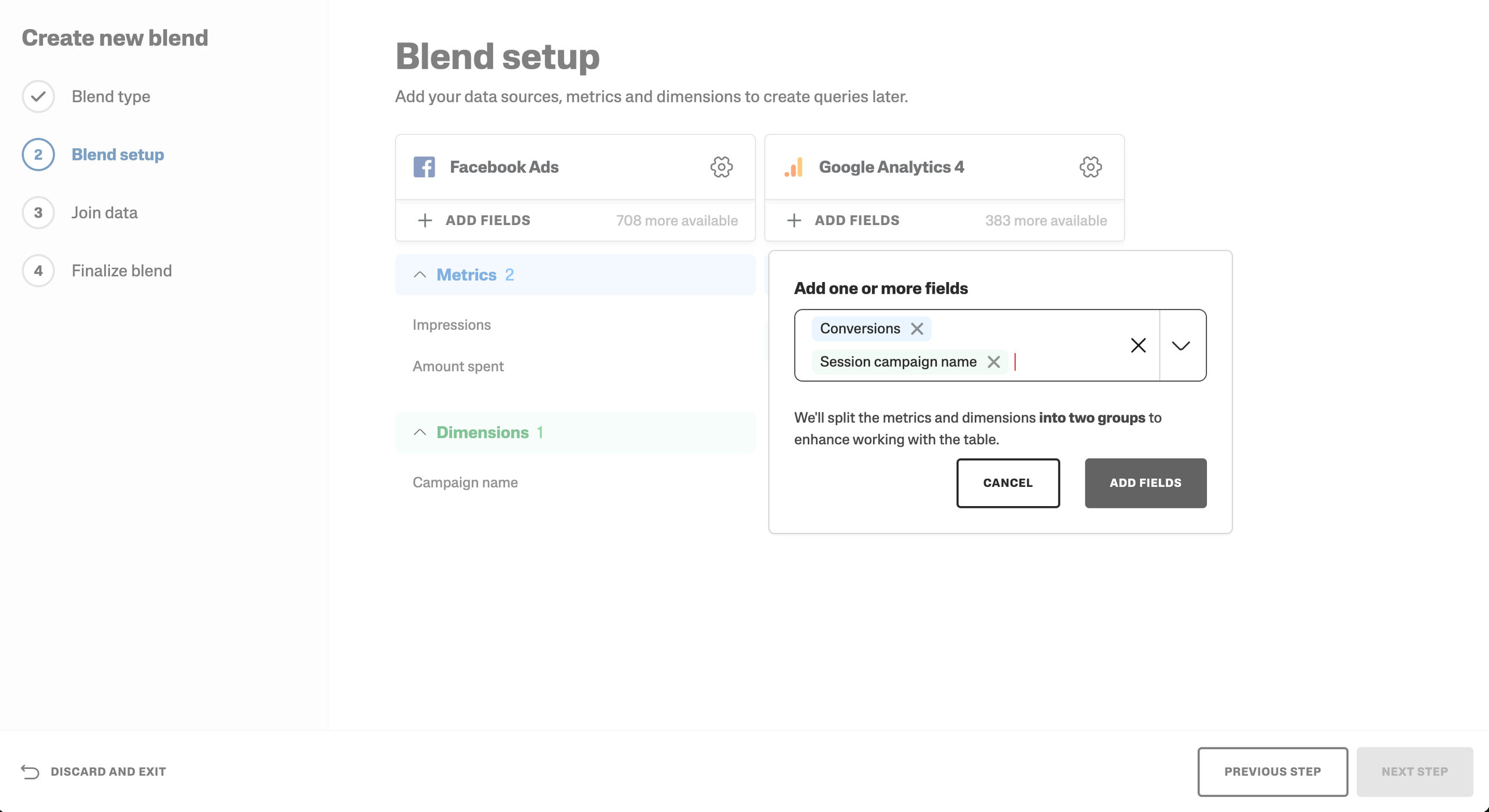
Task: Cancel adding fields
Action: tap(1007, 483)
